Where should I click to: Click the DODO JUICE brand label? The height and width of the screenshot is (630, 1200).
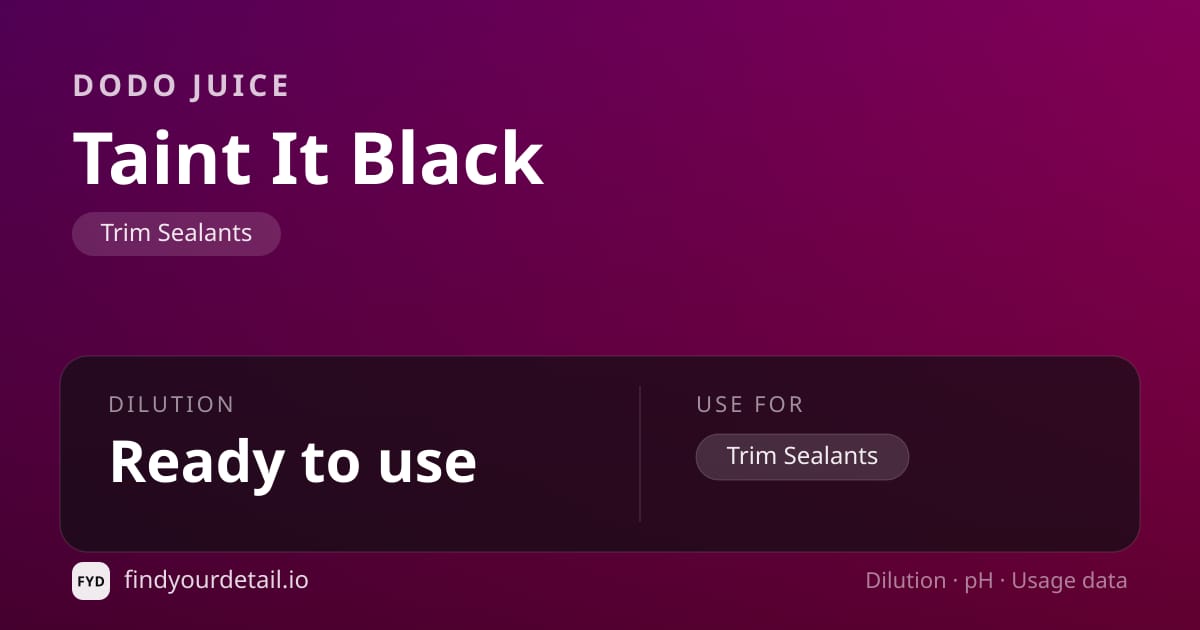[x=181, y=86]
